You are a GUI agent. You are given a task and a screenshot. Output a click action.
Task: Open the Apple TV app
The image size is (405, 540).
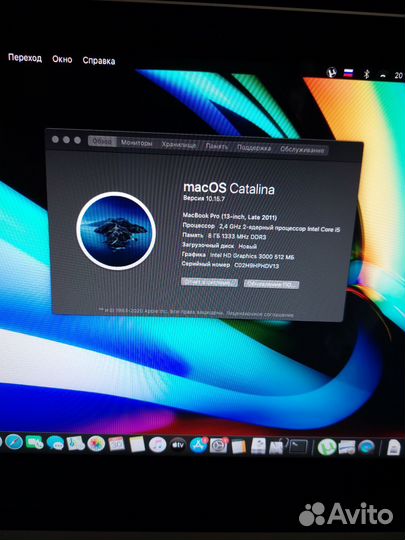[178, 445]
